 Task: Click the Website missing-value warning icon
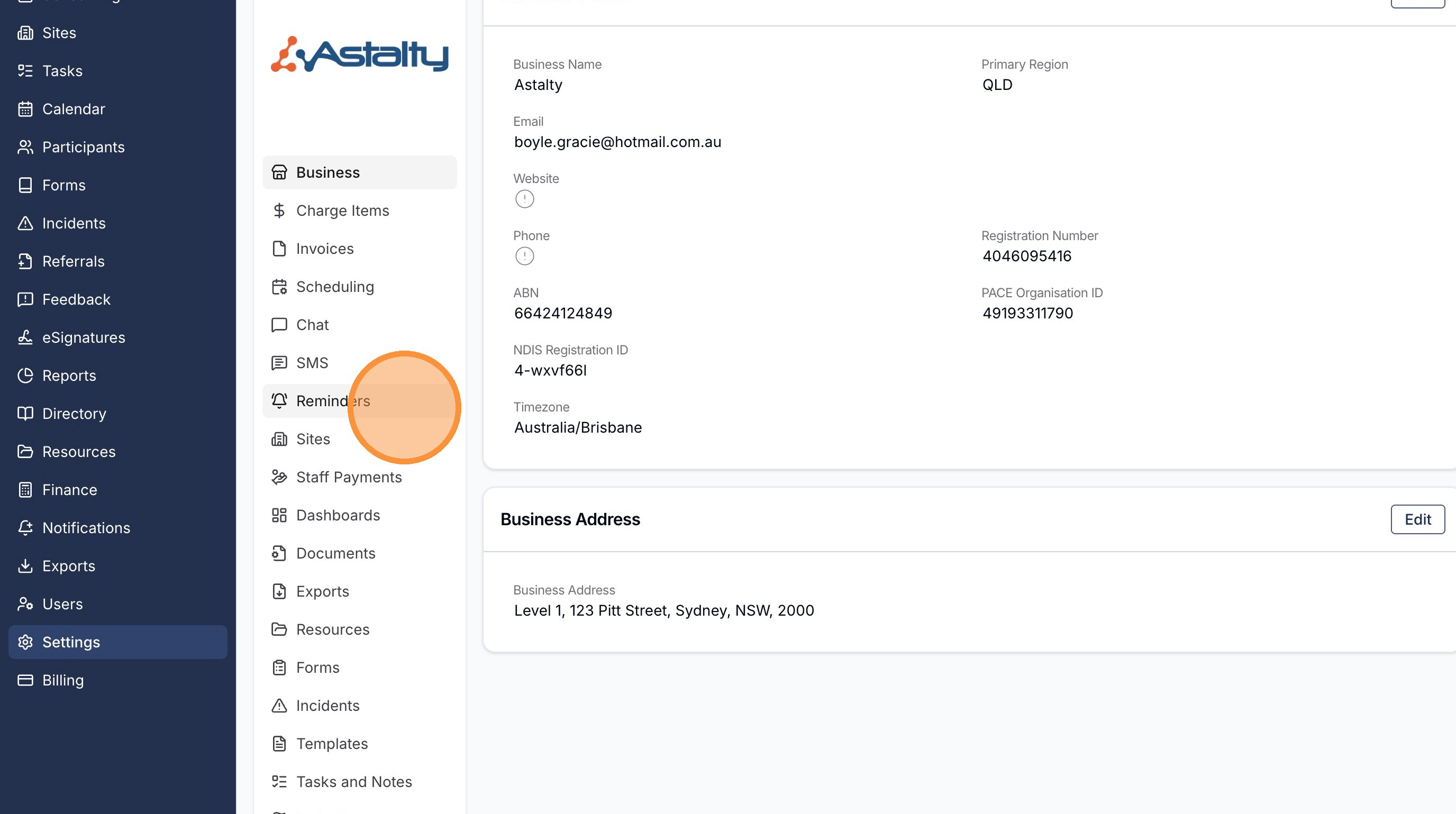click(524, 199)
